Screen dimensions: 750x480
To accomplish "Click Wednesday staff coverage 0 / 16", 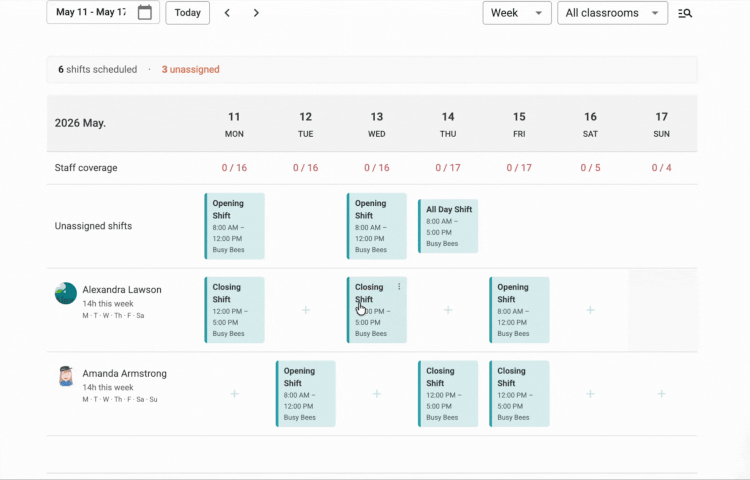I will coord(377,168).
